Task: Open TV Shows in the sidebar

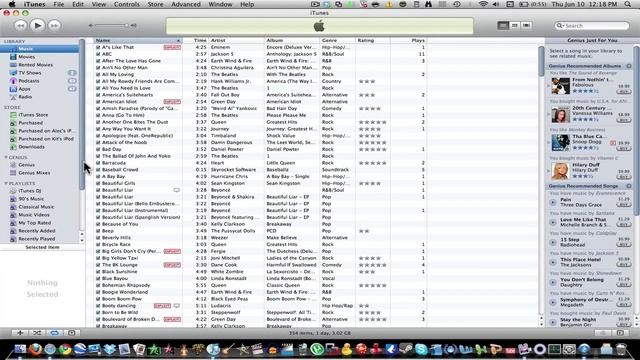Action: point(29,73)
